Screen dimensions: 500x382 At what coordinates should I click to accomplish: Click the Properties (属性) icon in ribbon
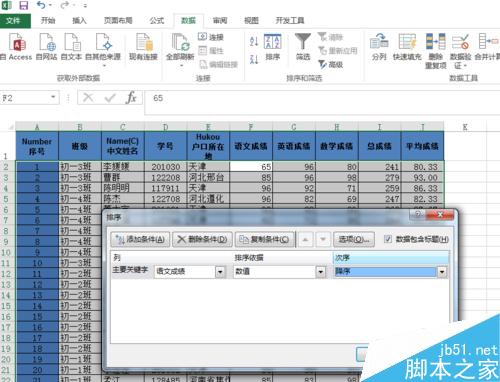211,51
